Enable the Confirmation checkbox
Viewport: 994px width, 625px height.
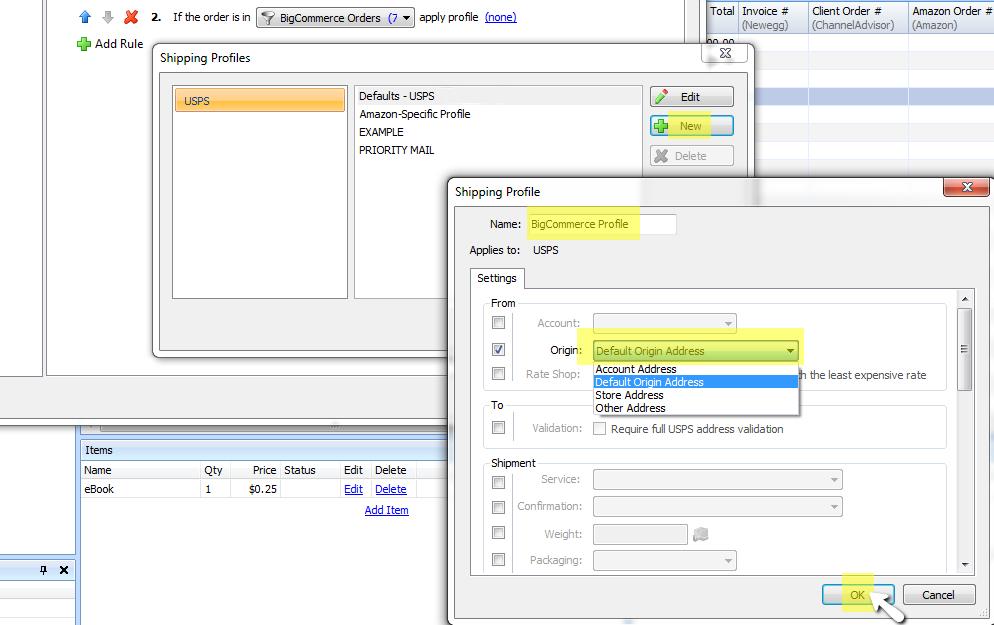(x=498, y=507)
